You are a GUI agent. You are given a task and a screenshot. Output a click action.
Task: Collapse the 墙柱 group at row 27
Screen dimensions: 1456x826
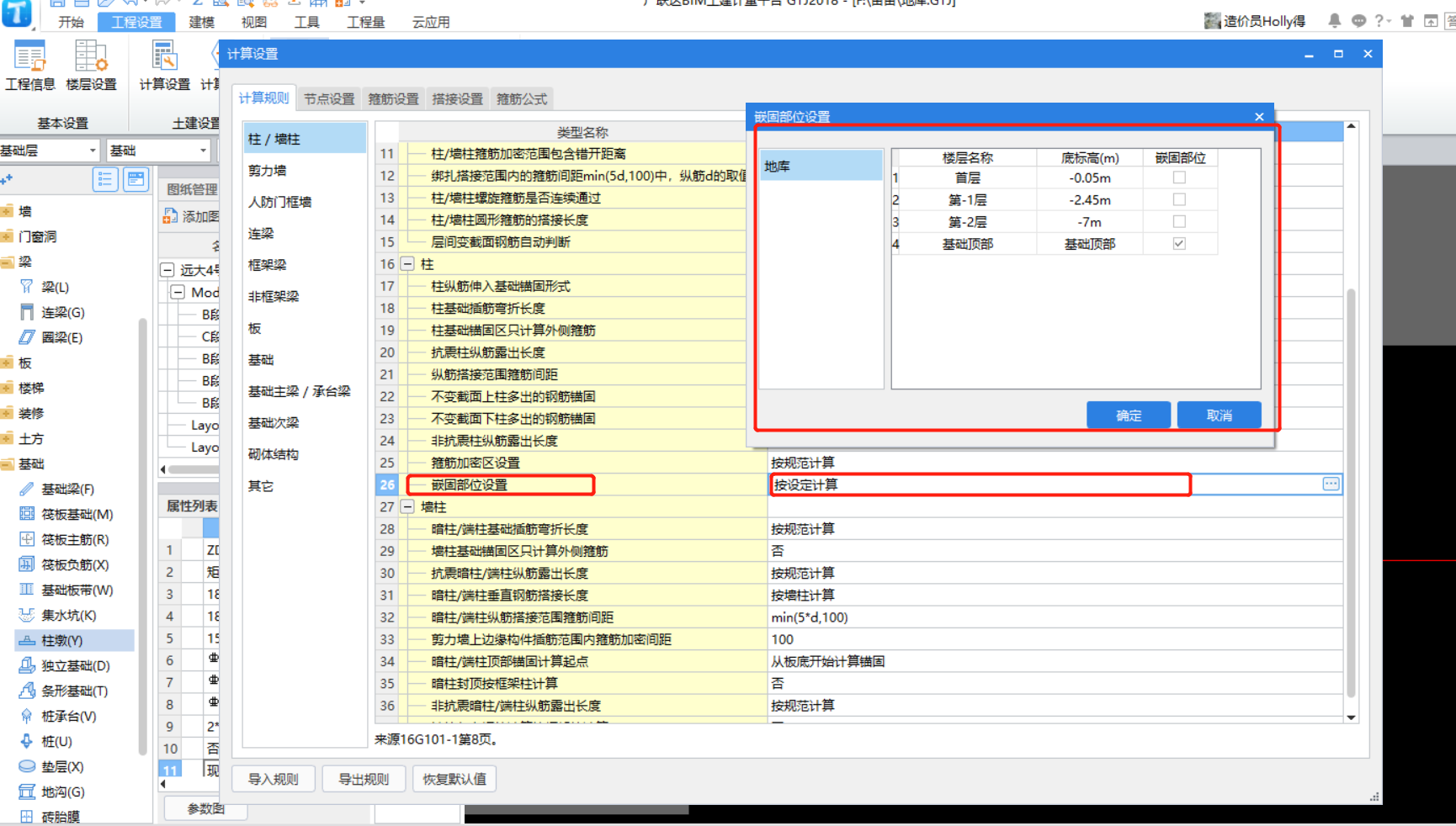[x=407, y=506]
